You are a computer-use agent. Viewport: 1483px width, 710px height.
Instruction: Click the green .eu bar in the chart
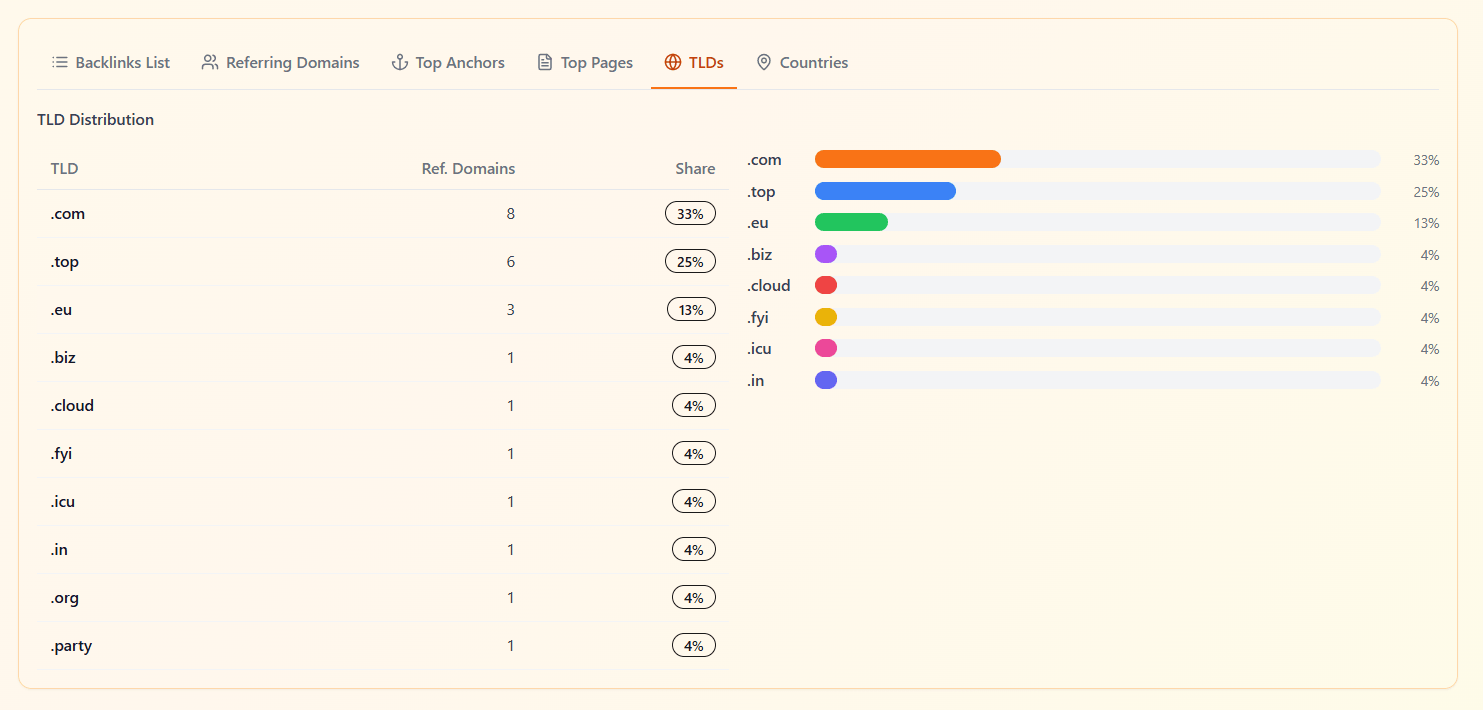tap(850, 221)
